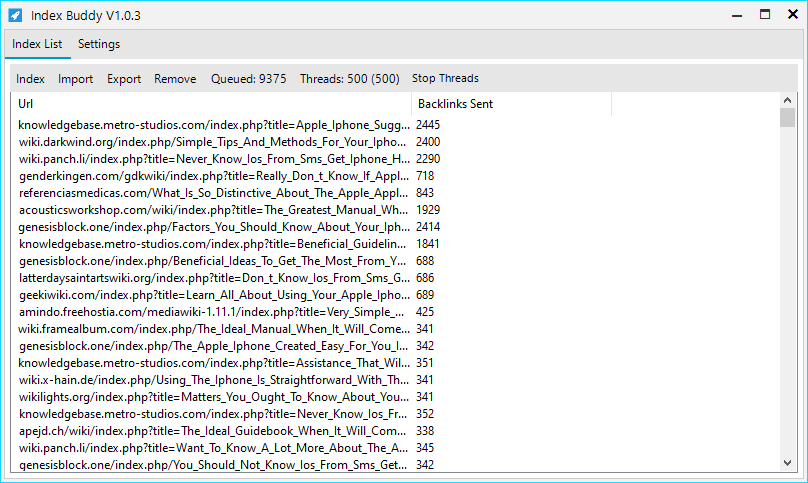Viewport: 808px width, 483px height.
Task: Click Remove in the toolbar
Action: (x=175, y=79)
